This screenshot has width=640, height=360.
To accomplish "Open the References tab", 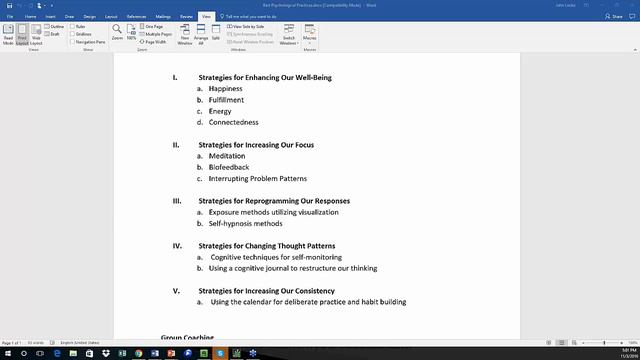I will tap(136, 17).
